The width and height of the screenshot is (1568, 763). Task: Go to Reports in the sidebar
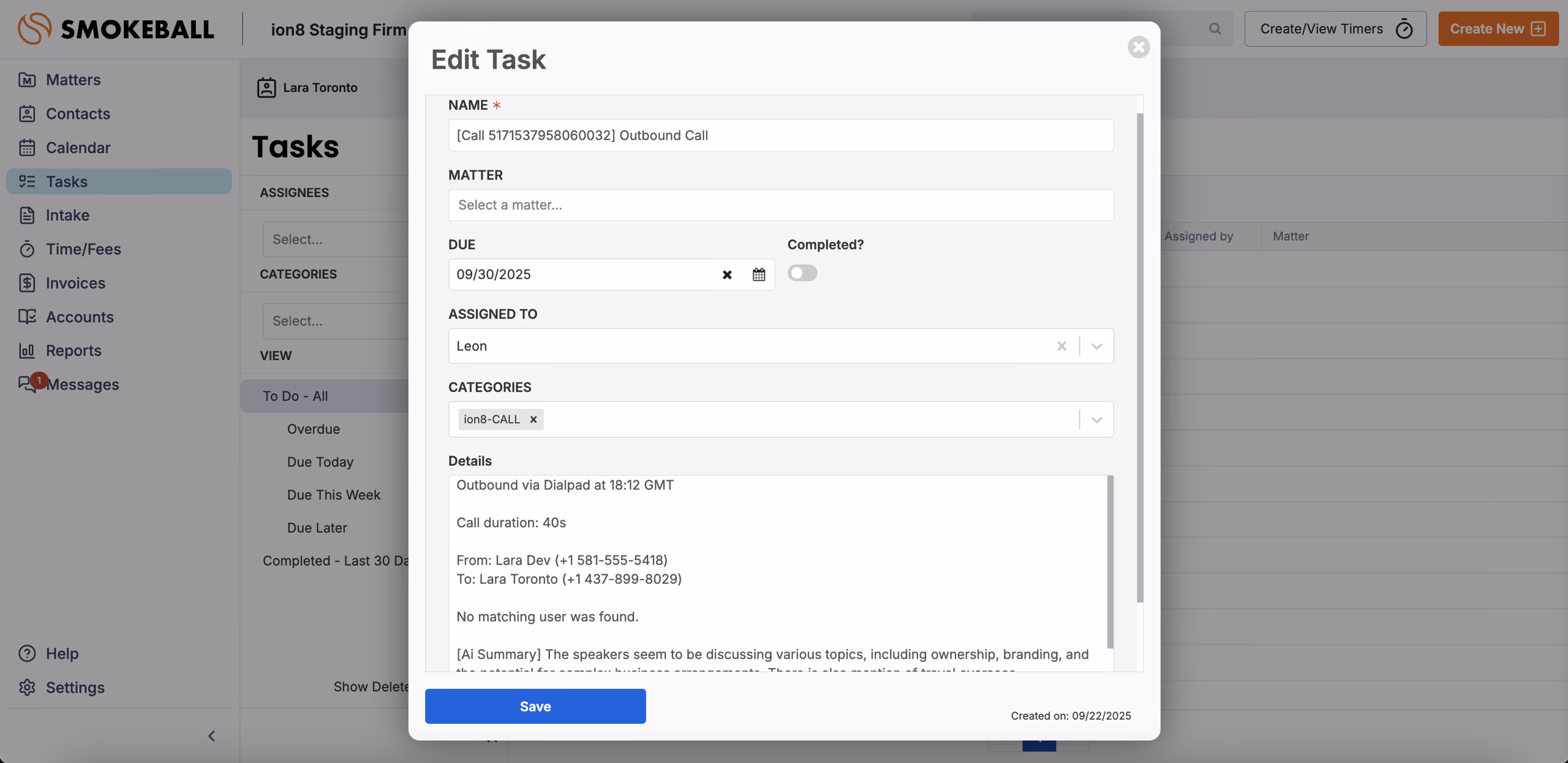pyautogui.click(x=73, y=351)
